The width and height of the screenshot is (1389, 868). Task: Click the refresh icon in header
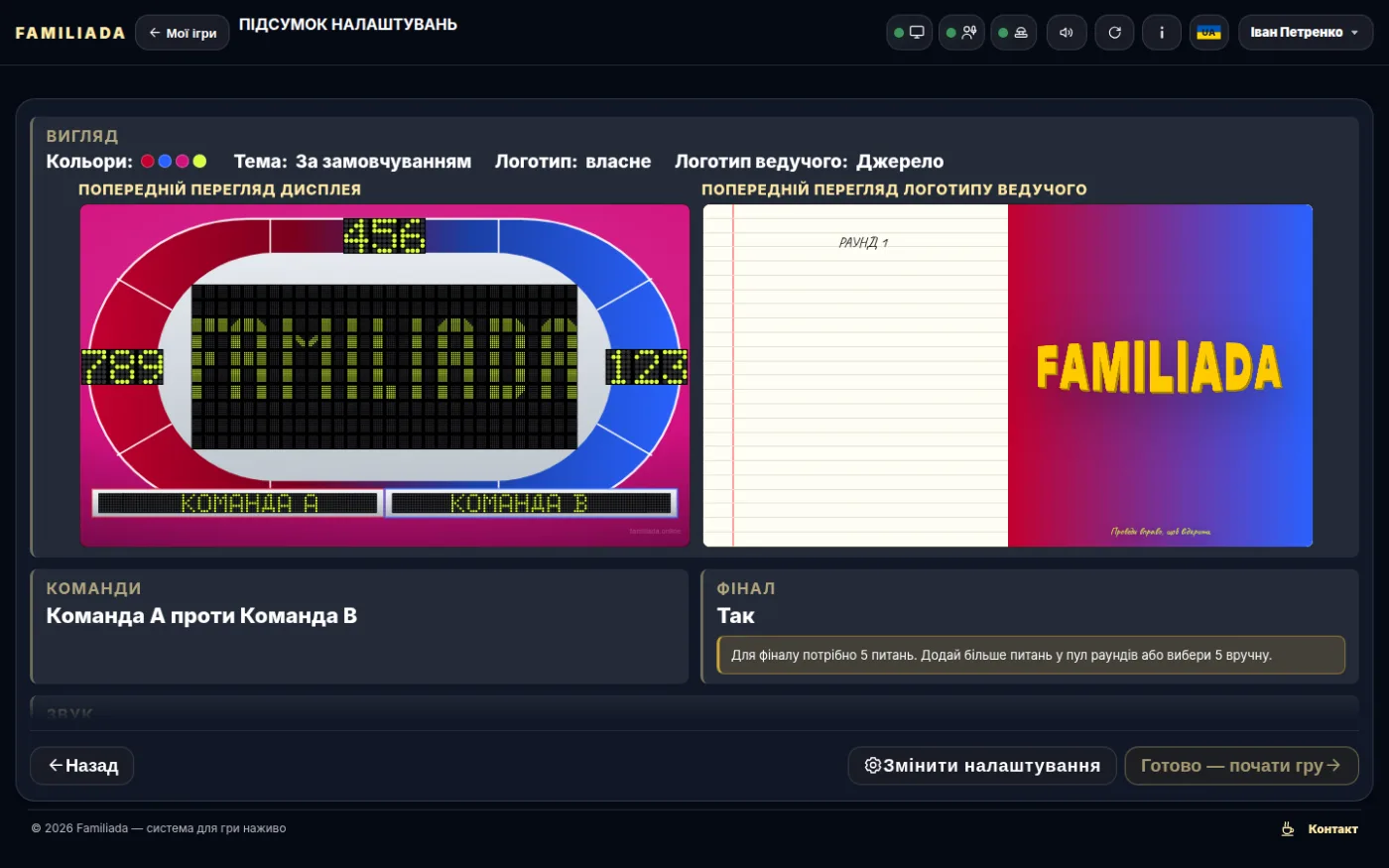[1114, 33]
